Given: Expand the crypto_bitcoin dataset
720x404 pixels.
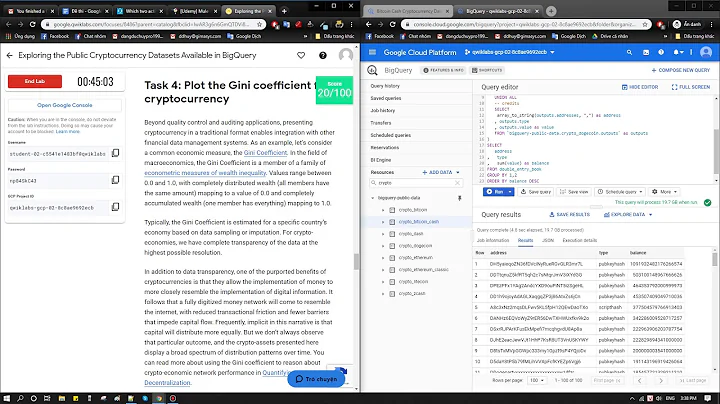Looking at the screenshot, I should 383,210.
